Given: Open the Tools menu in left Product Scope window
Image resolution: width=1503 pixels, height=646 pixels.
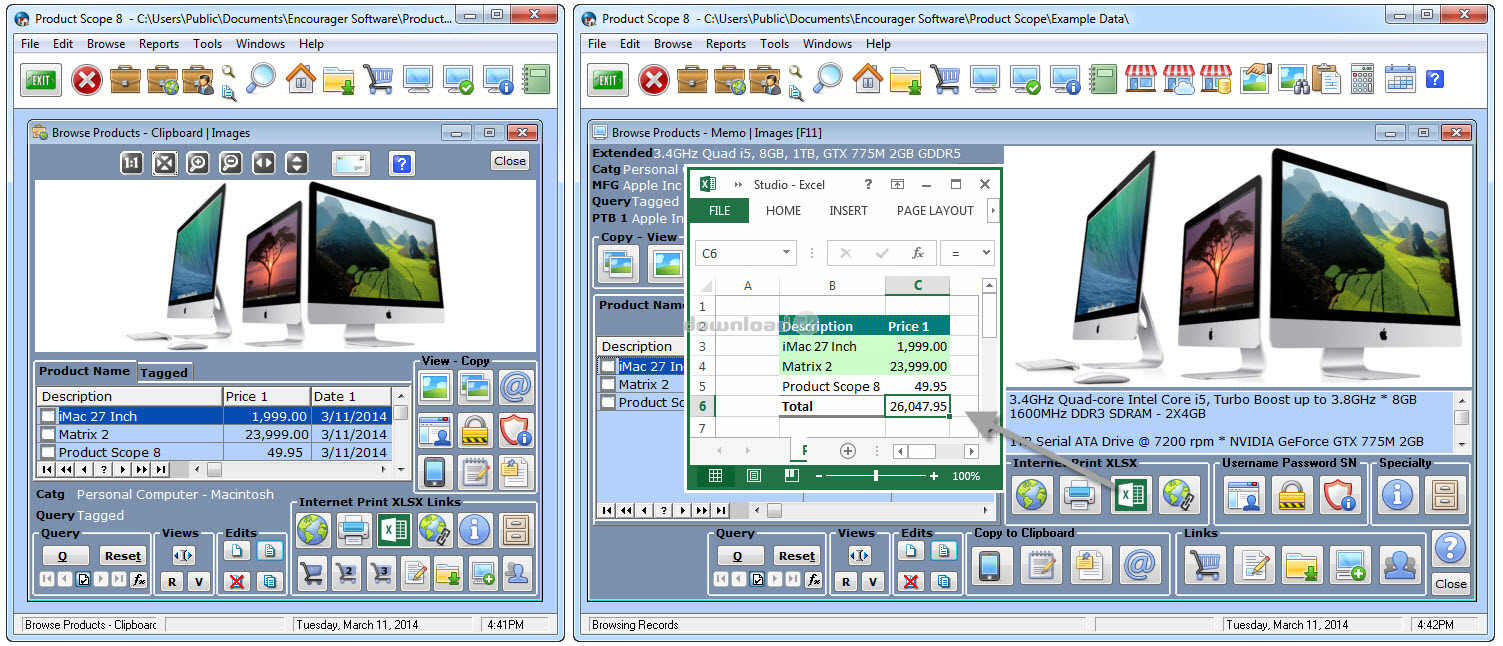Looking at the screenshot, I should click(x=208, y=44).
